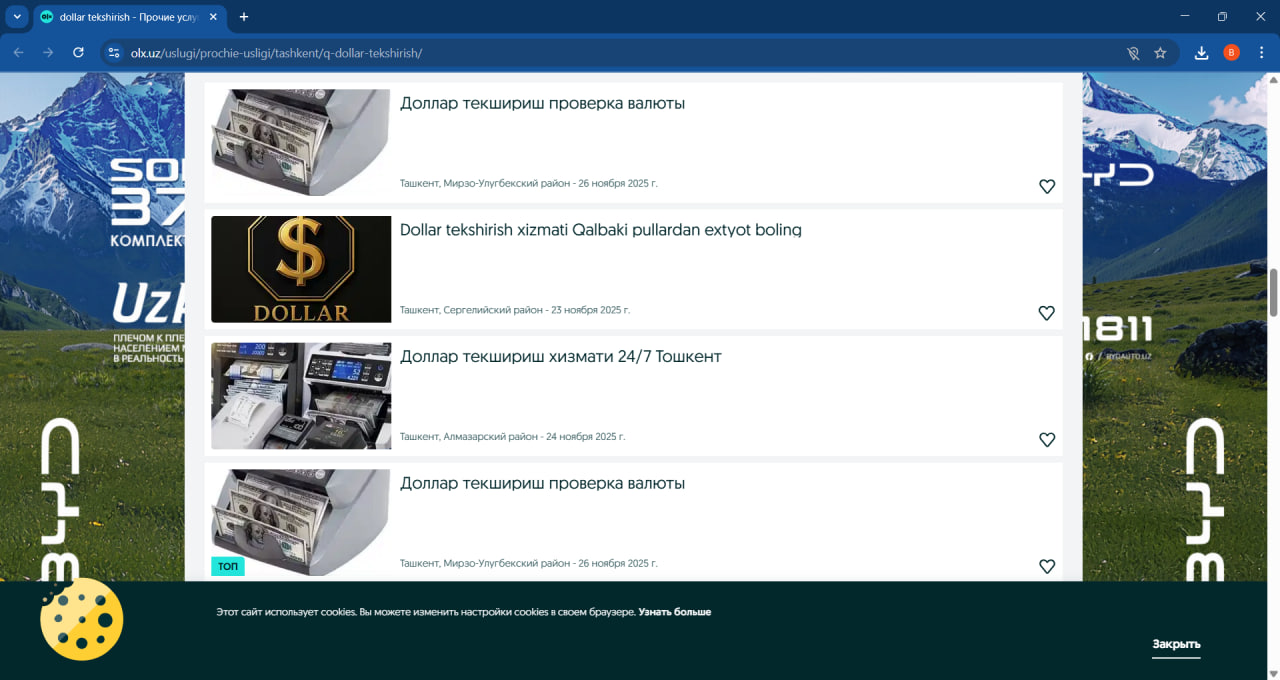Click the crossed-out blocked-permission icon in address bar
This screenshot has height=680, width=1280.
1133,53
